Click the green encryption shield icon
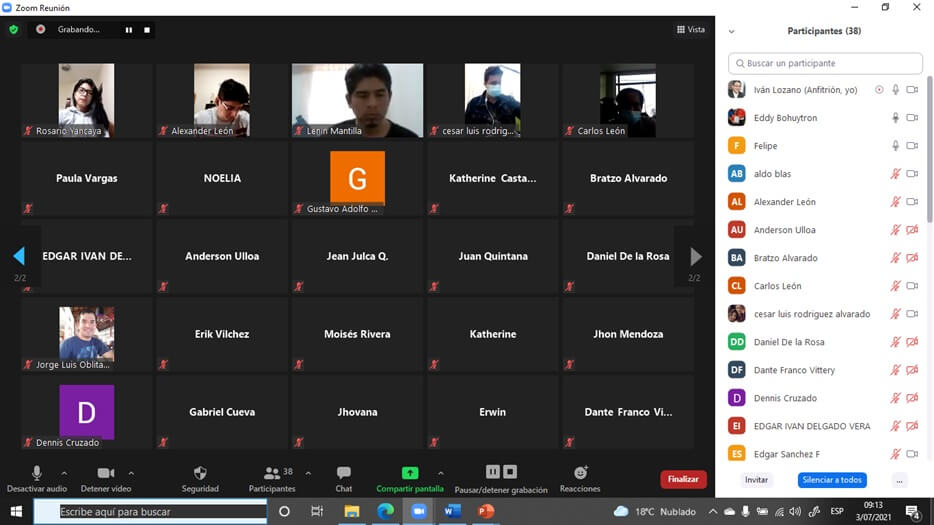 click(x=13, y=30)
